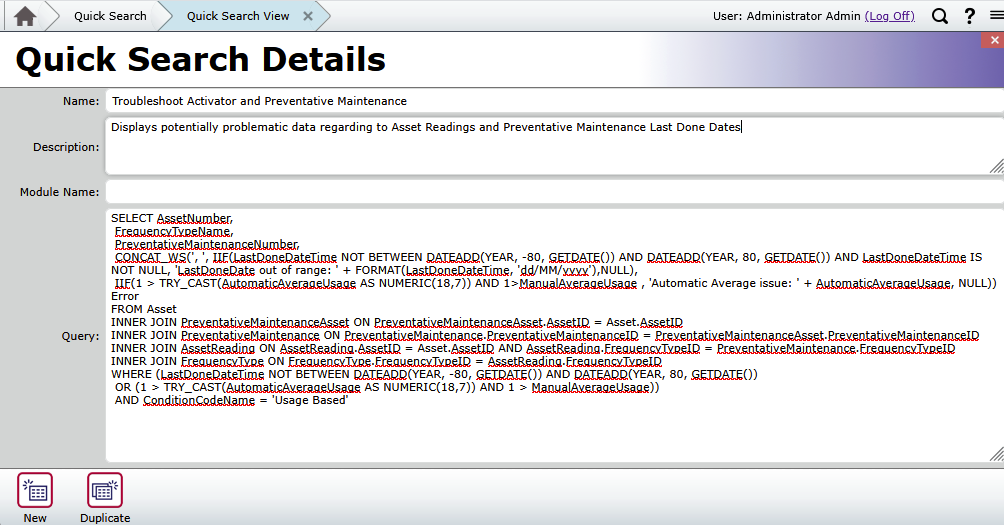Switch to the Quick Search tab
Viewport: 1004px width, 525px height.
pyautogui.click(x=110, y=16)
